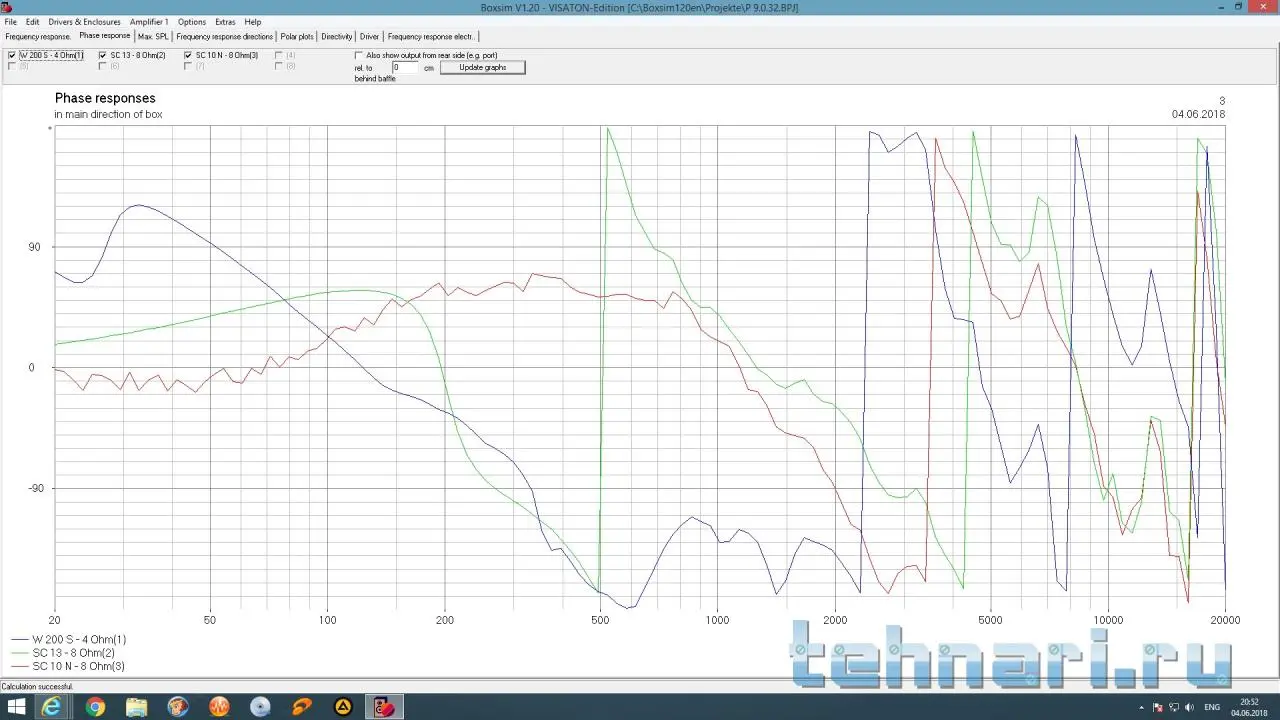Open File Explorer folder icon in taskbar

pos(137,707)
